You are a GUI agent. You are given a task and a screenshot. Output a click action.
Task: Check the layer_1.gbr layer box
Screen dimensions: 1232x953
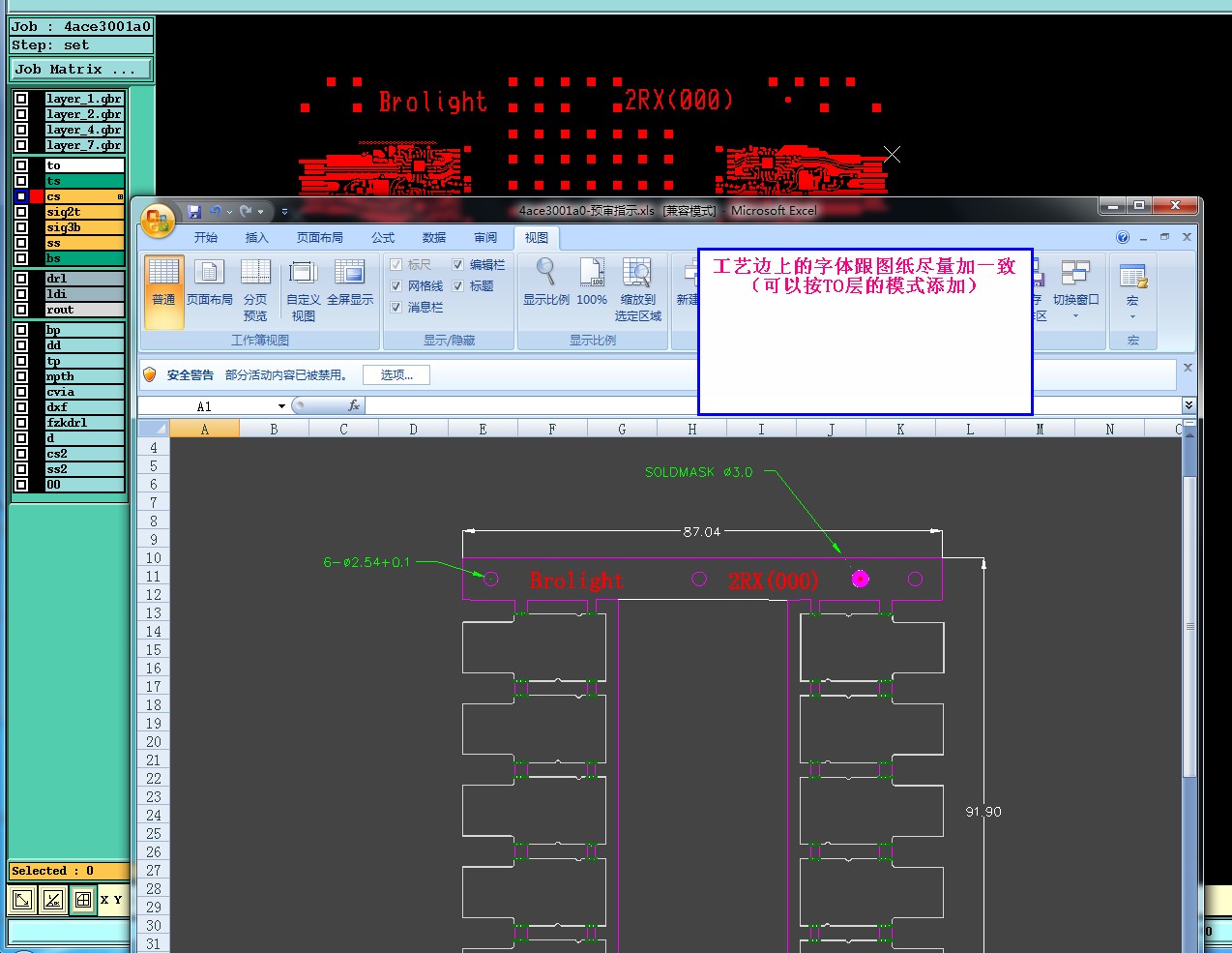point(21,99)
